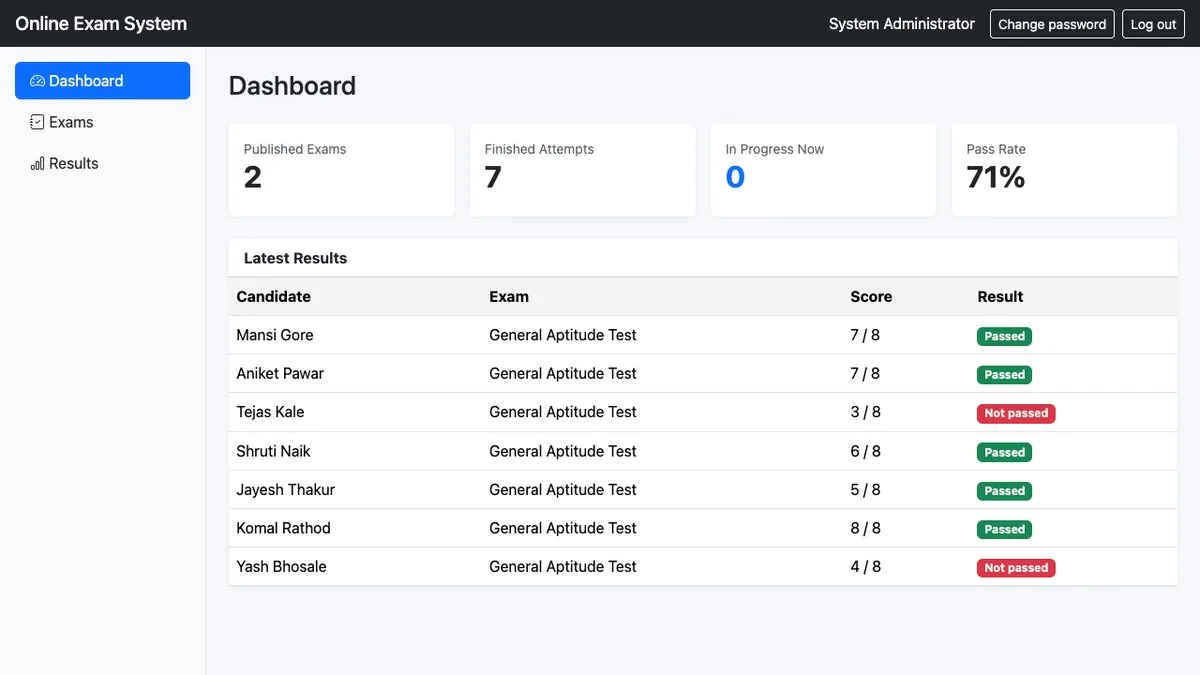Open the Results sidebar item
1200x675 pixels.
[x=102, y=163]
